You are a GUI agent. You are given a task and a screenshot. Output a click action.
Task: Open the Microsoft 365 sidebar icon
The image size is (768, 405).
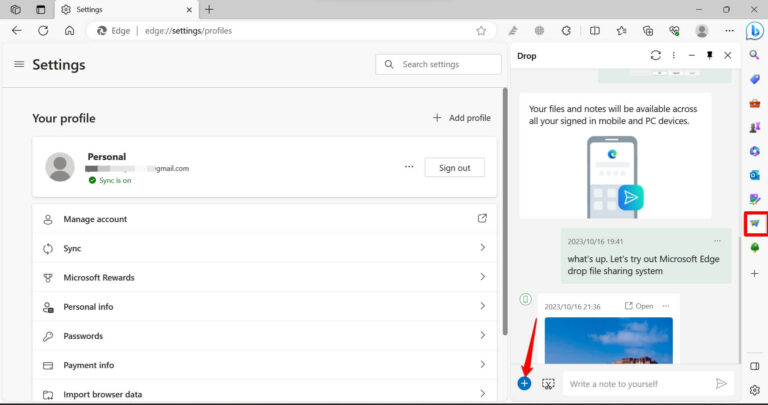pos(755,151)
